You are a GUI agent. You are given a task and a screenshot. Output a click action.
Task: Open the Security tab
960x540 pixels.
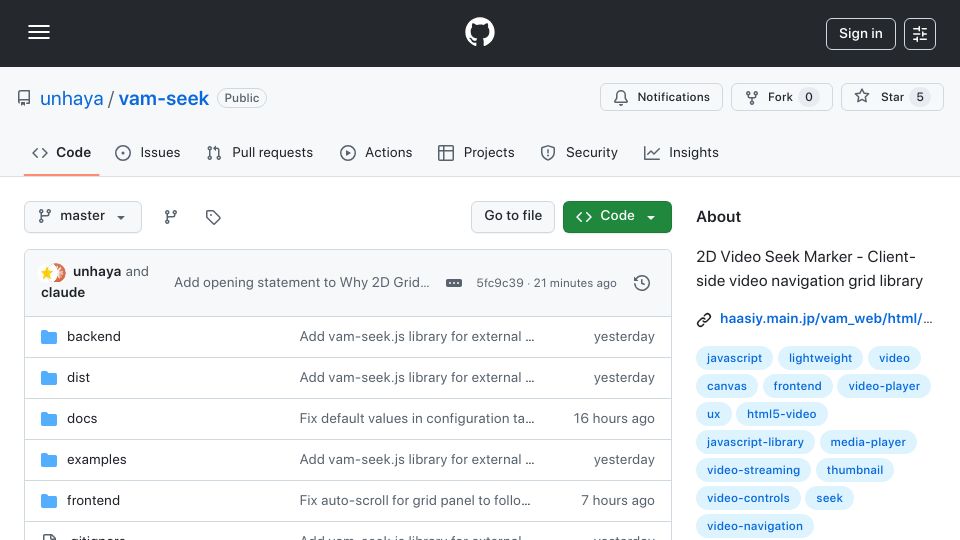click(579, 152)
